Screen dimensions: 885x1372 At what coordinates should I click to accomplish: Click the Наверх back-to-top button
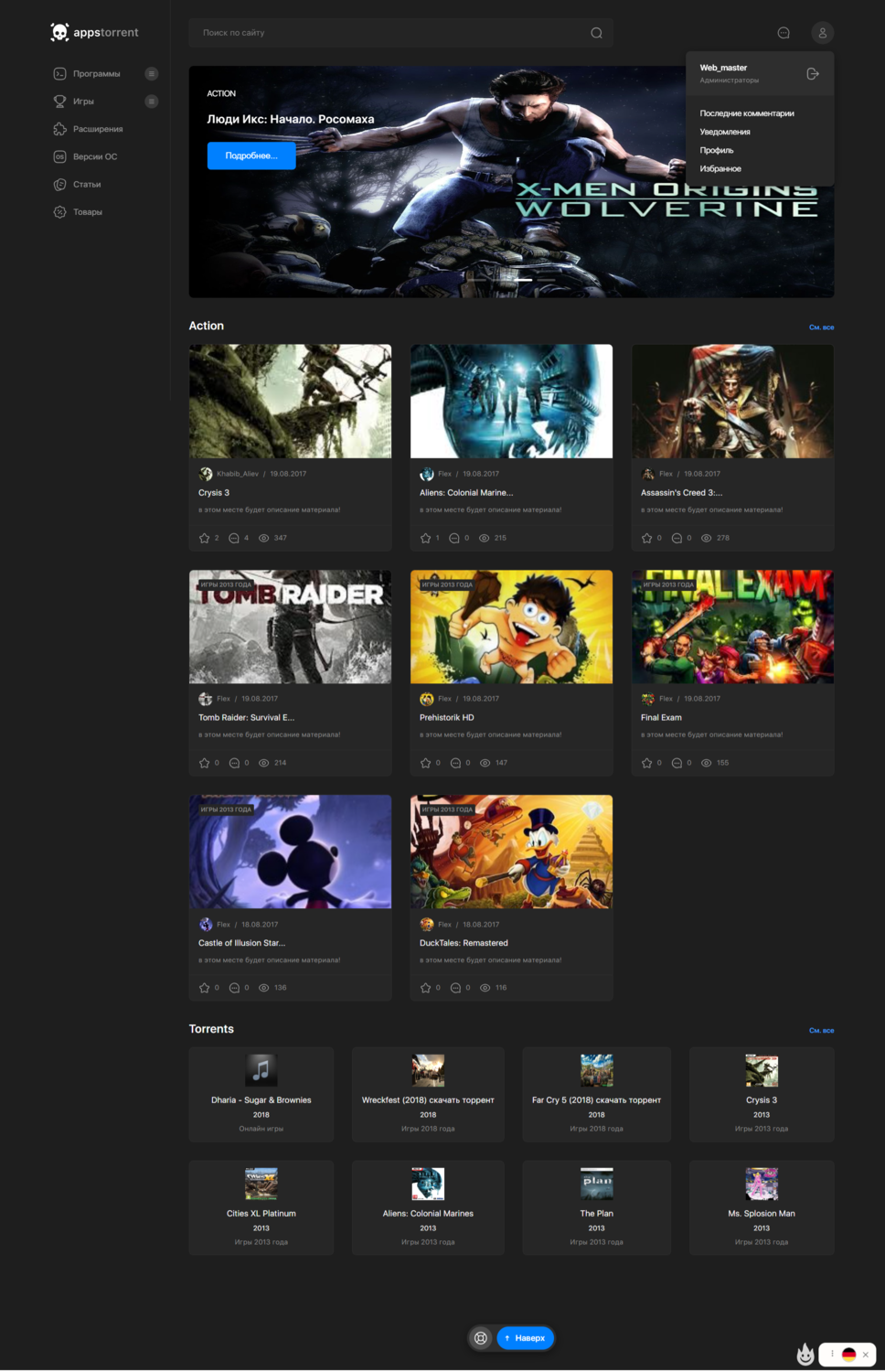526,1338
